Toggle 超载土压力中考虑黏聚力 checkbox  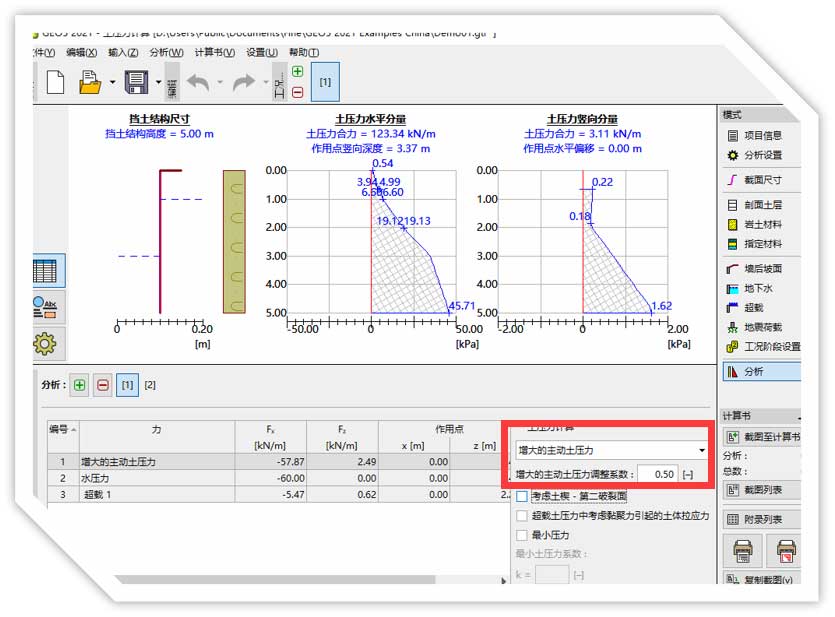522,516
